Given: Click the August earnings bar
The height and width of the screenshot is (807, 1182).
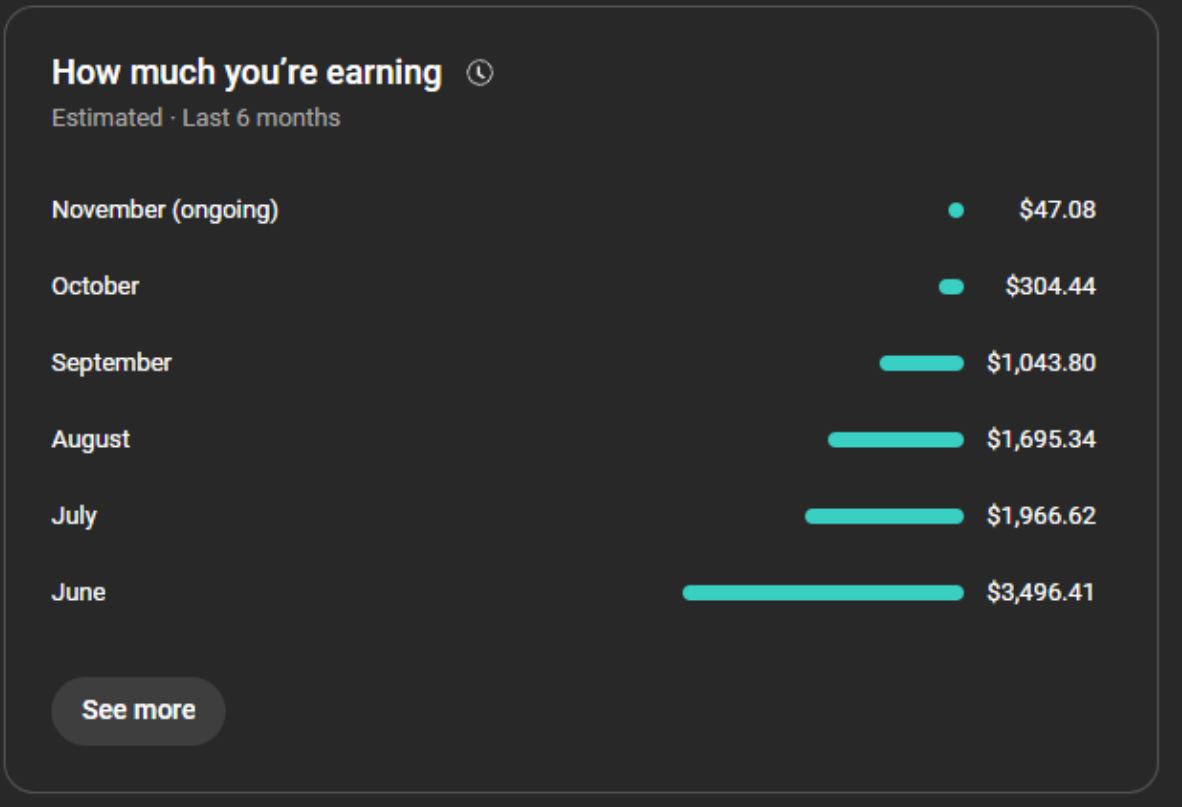Looking at the screenshot, I should pos(896,440).
